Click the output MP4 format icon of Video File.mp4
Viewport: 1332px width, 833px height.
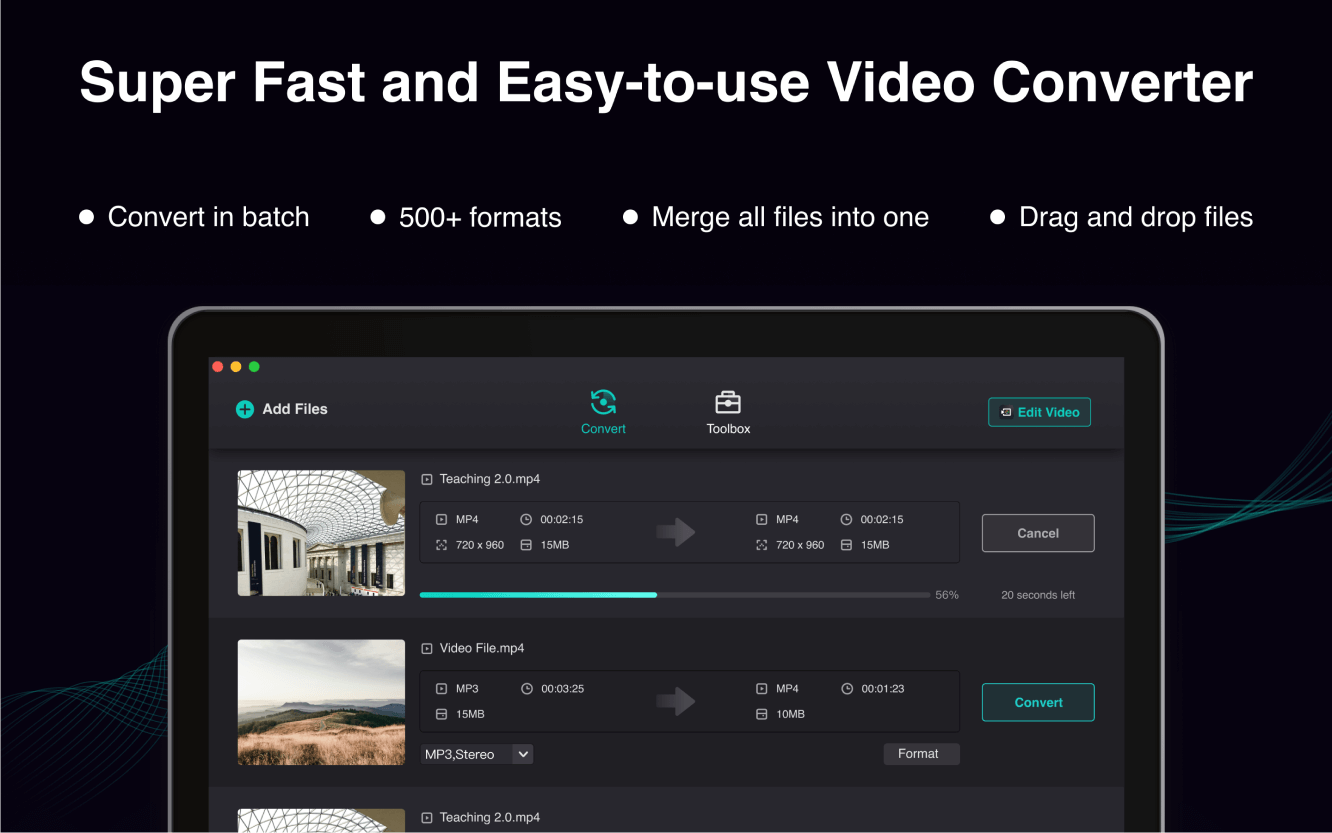click(x=762, y=688)
